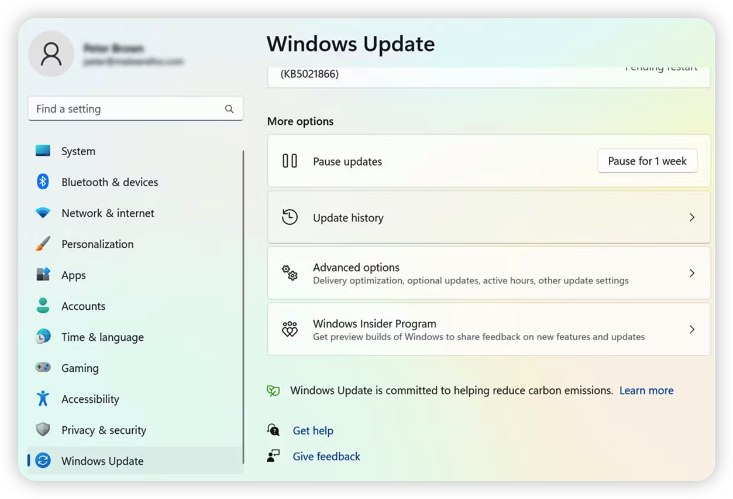Click the Windows Insider hearts icon

(x=290, y=329)
